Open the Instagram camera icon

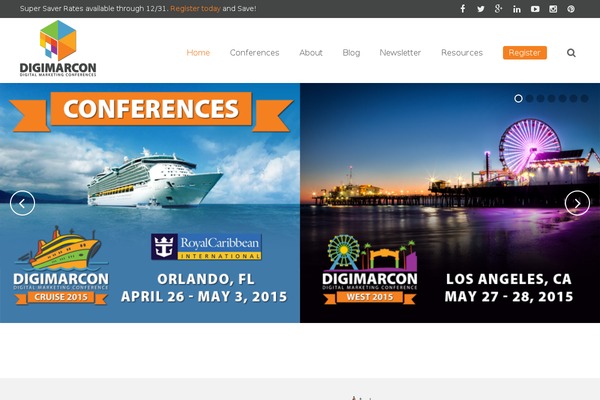(x=553, y=9)
